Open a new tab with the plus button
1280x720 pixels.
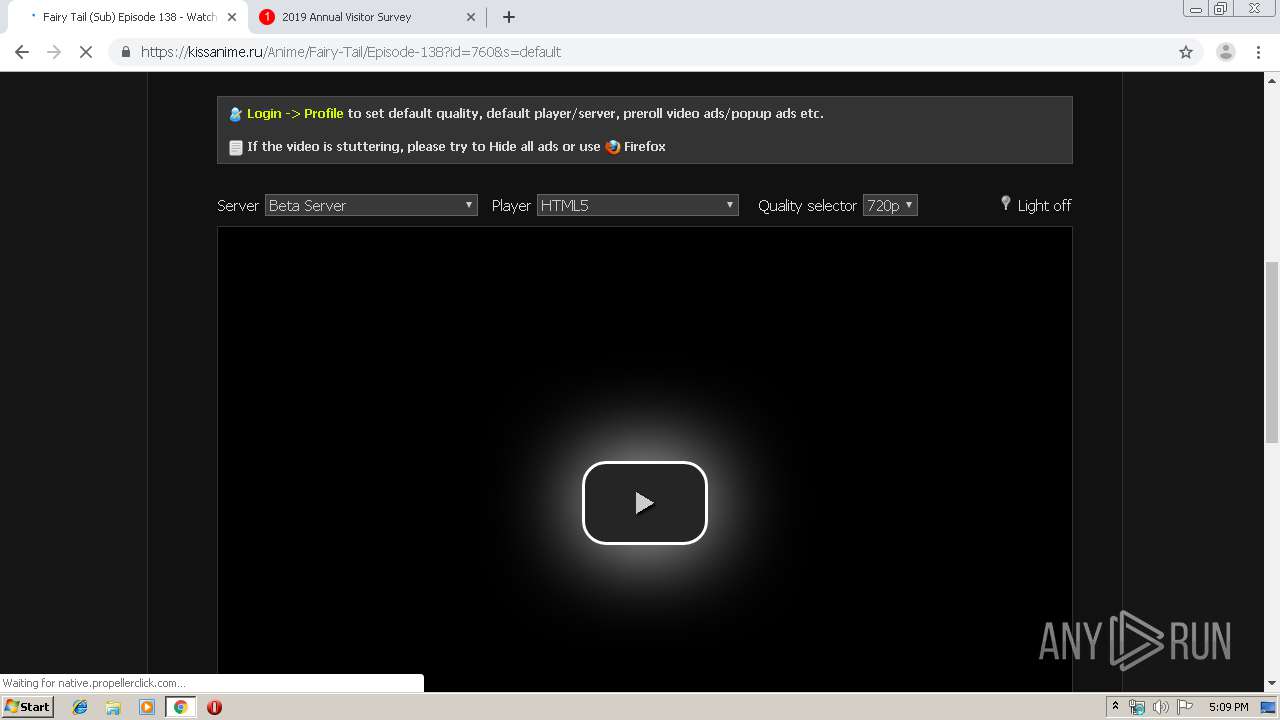coord(509,17)
